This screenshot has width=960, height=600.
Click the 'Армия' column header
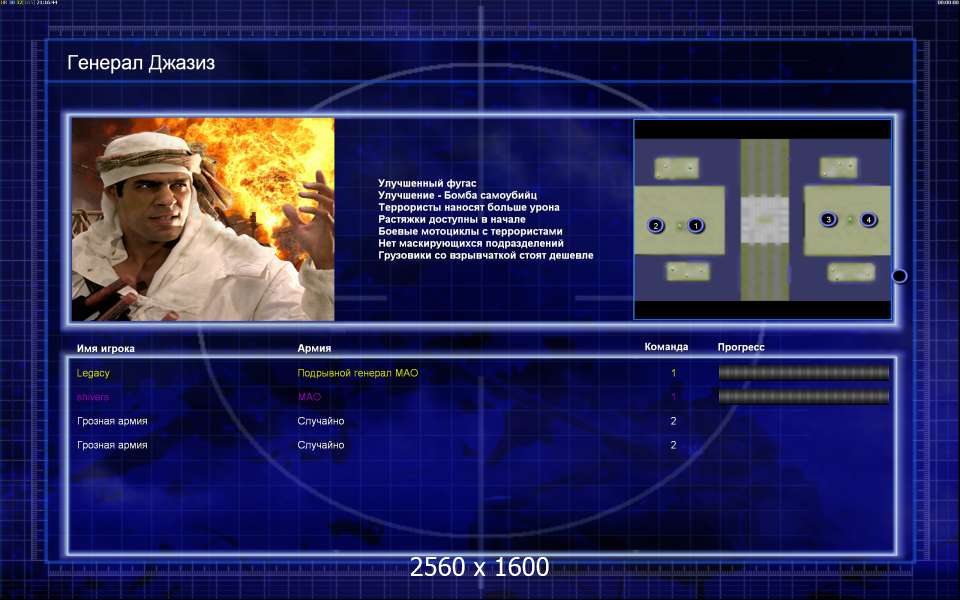(314, 348)
